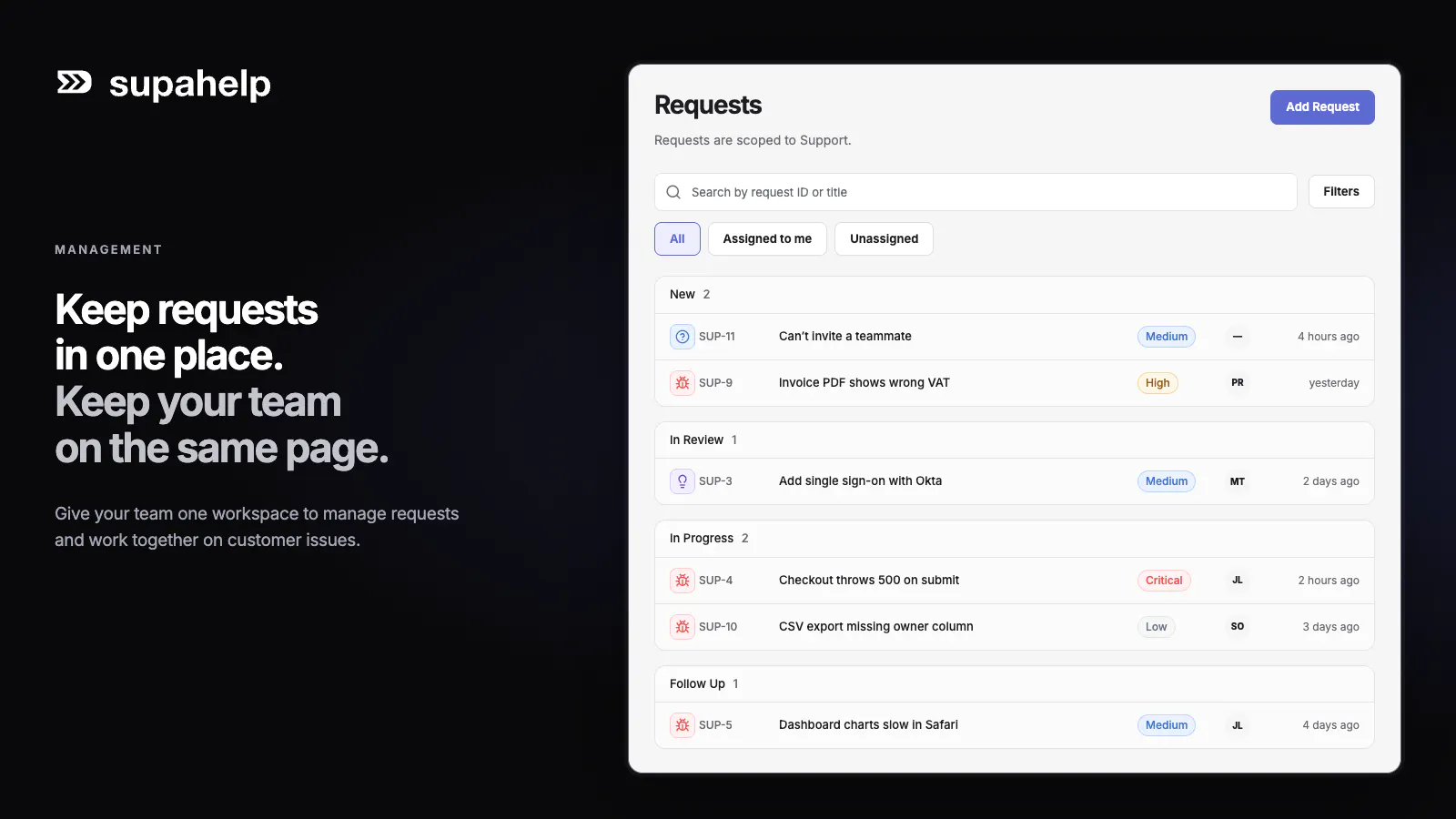Click the MT assignee avatar on SUP-3
Image resolution: width=1456 pixels, height=819 pixels.
1238,481
